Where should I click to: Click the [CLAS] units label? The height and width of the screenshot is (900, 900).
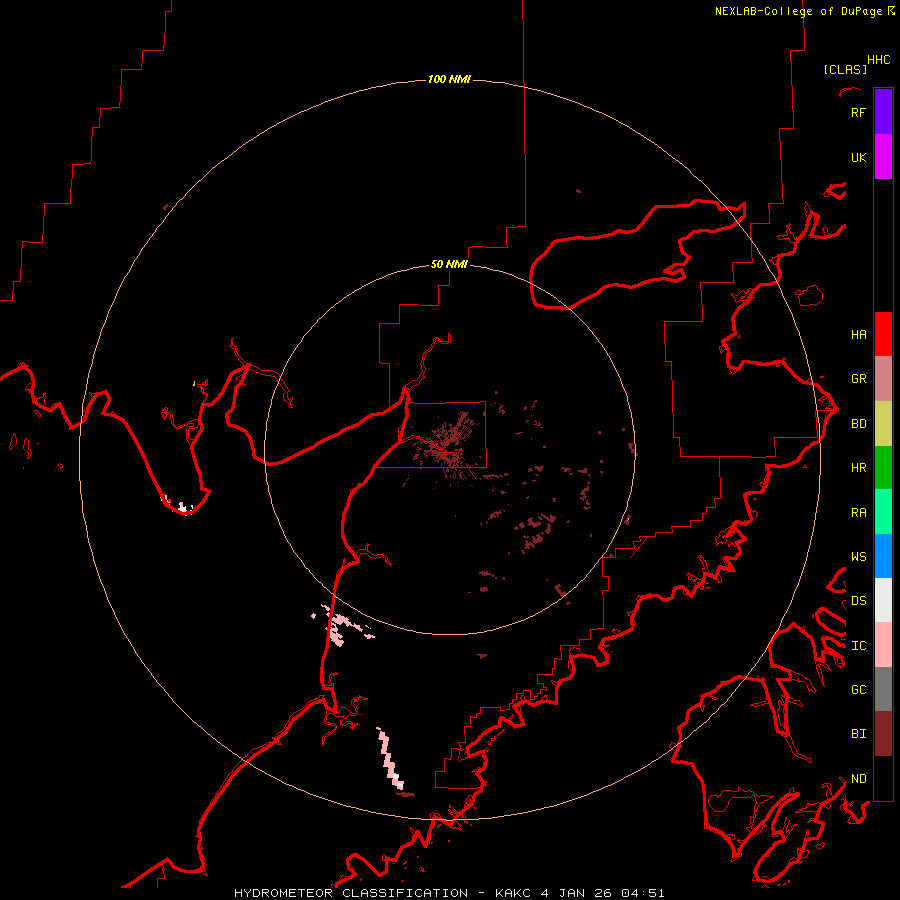click(845, 69)
